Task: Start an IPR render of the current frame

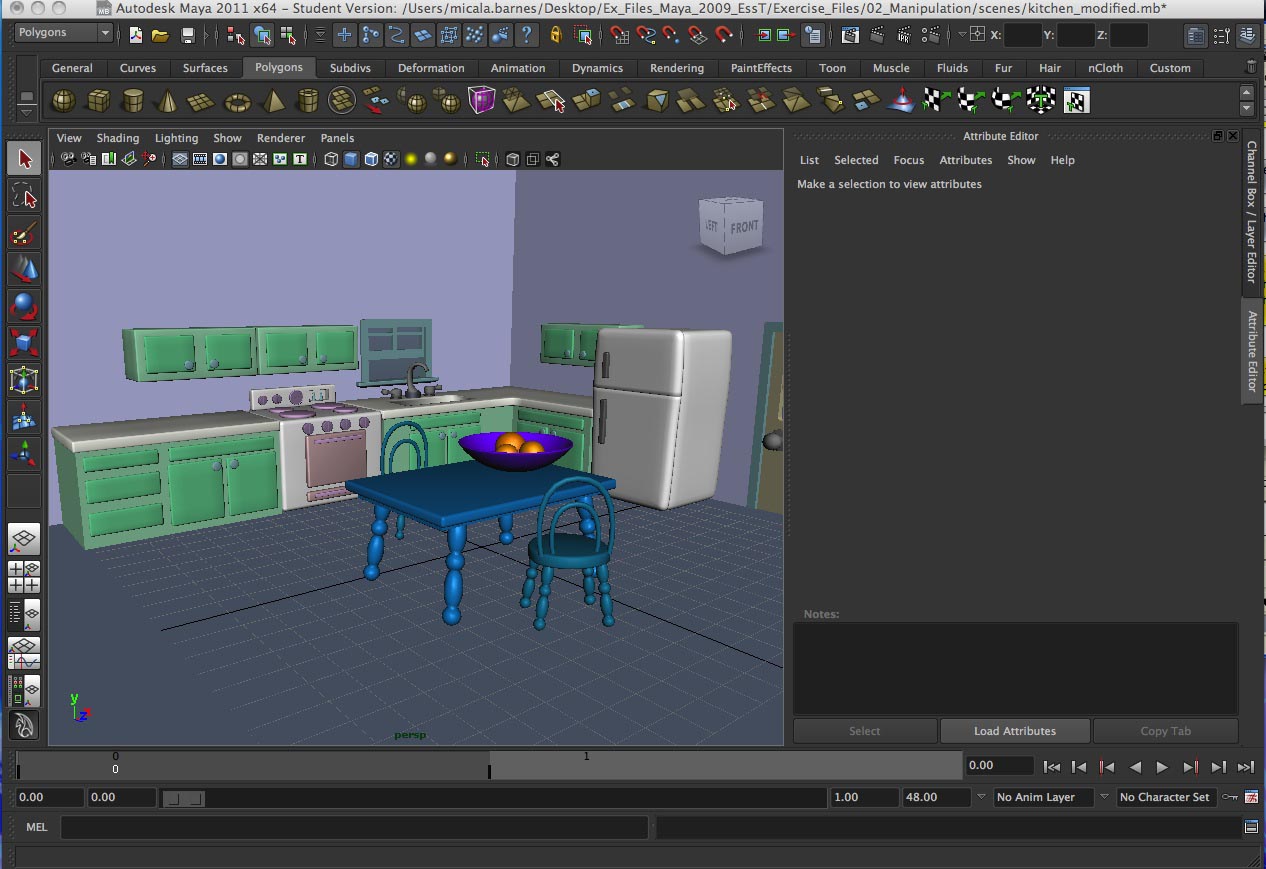Action: click(x=902, y=35)
